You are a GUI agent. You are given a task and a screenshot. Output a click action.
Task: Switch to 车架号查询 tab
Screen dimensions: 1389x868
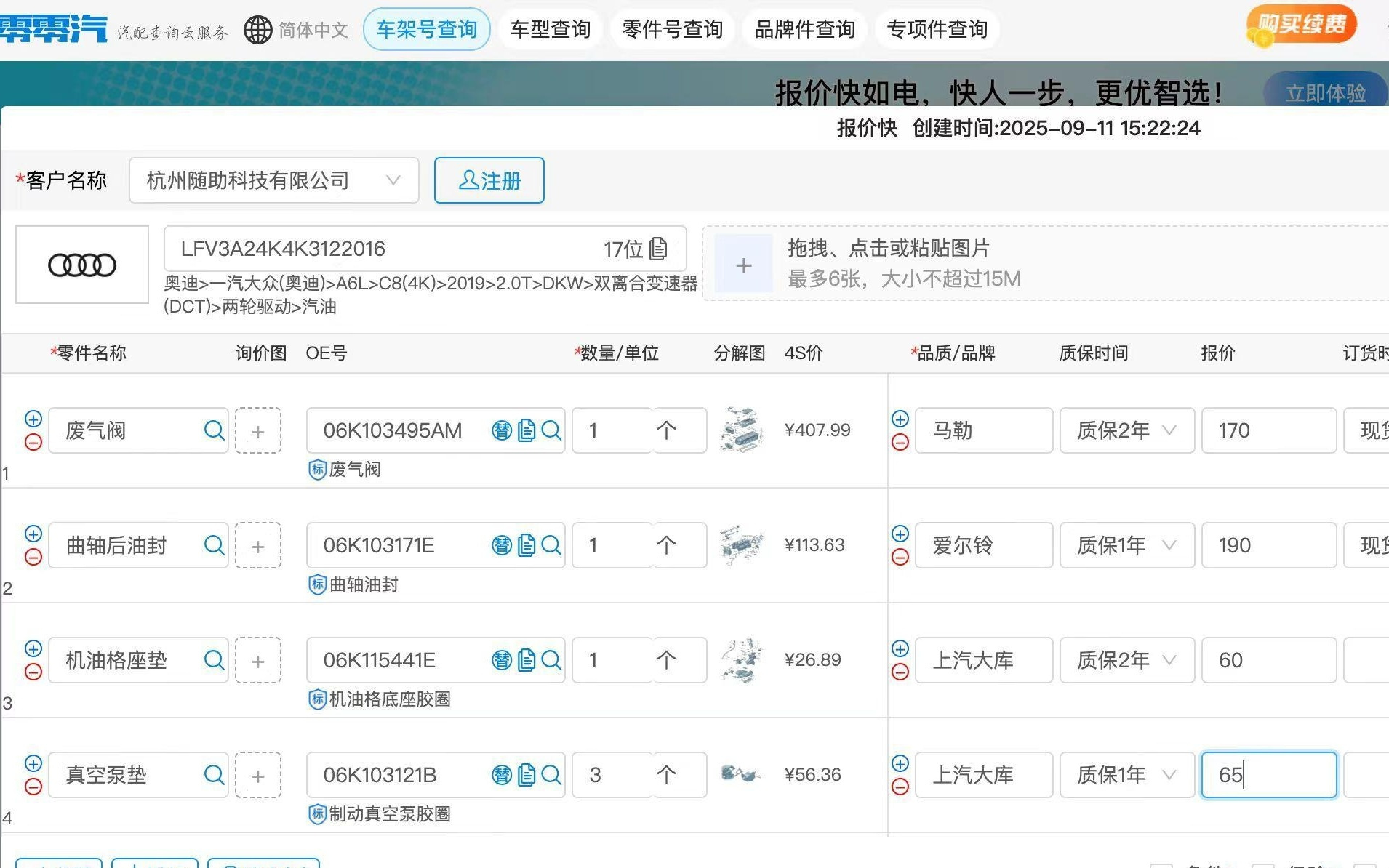pos(427,29)
